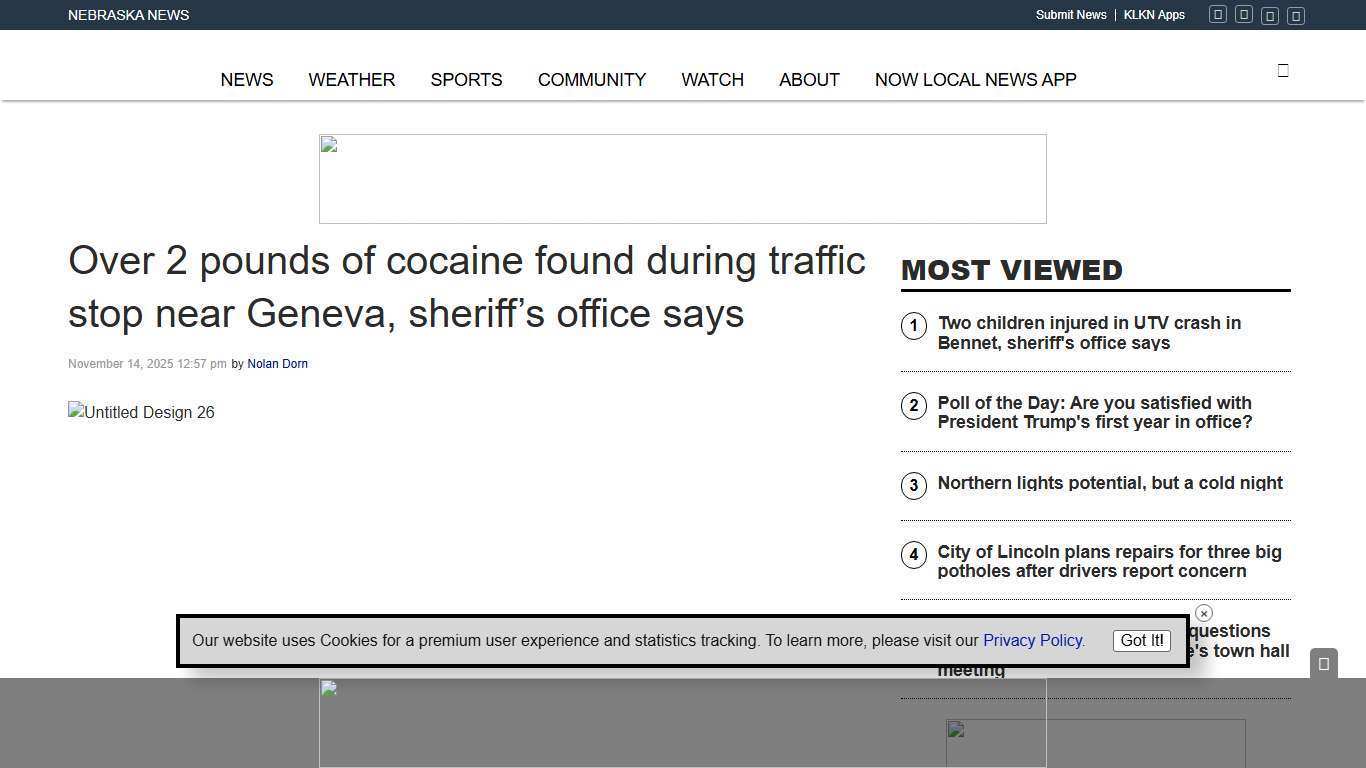
Task: Expand the SPORTS navigation item
Action: pyautogui.click(x=466, y=80)
